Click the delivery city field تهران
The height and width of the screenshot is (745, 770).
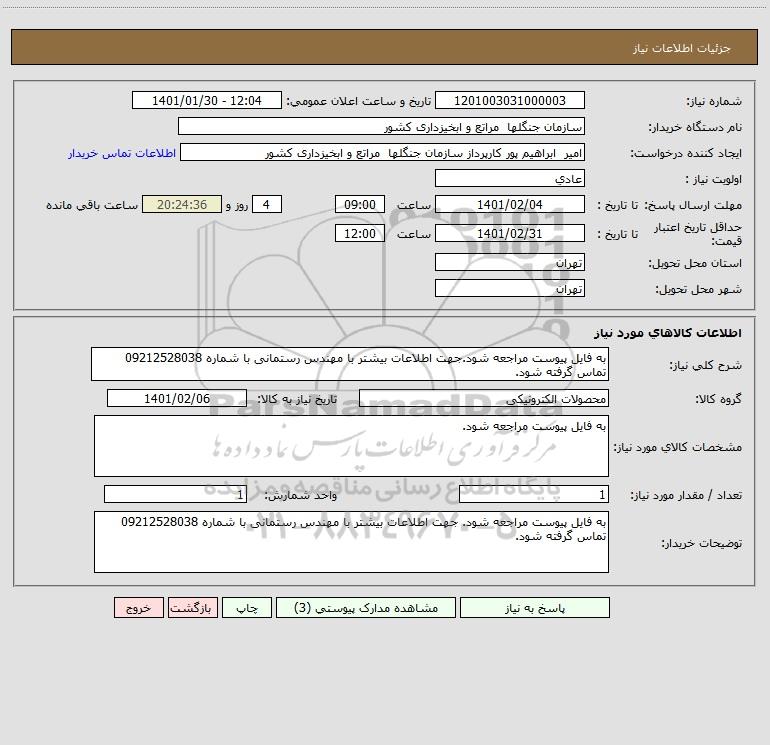coord(510,288)
